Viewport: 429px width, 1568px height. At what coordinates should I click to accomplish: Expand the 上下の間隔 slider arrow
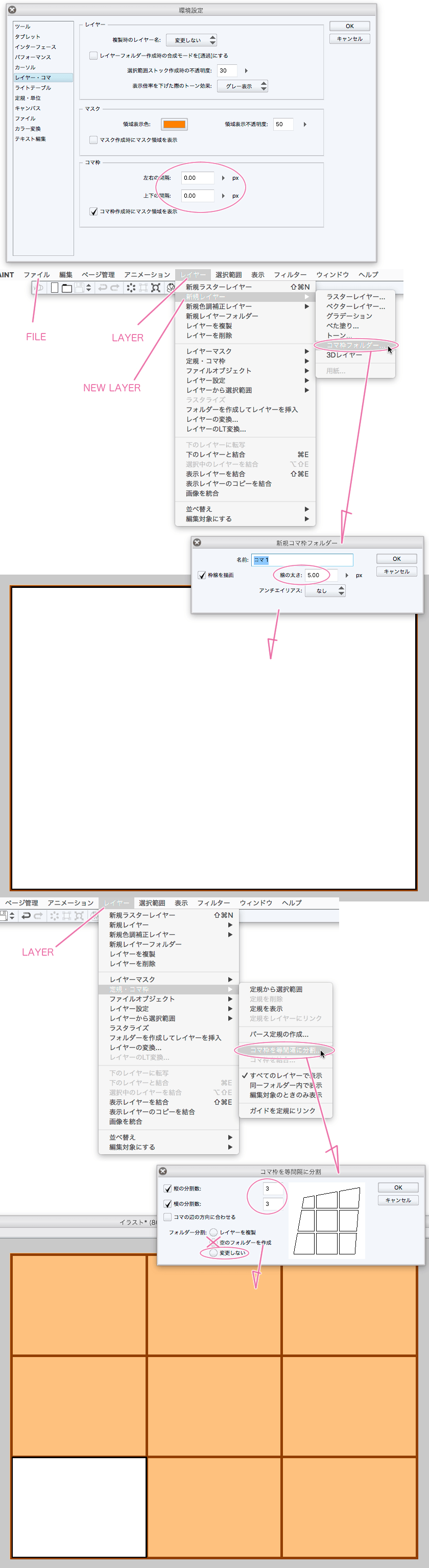(x=223, y=196)
